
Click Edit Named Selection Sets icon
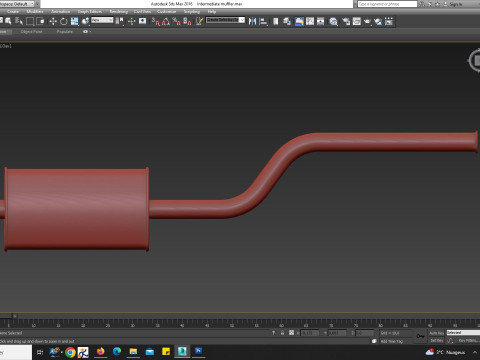(199, 21)
